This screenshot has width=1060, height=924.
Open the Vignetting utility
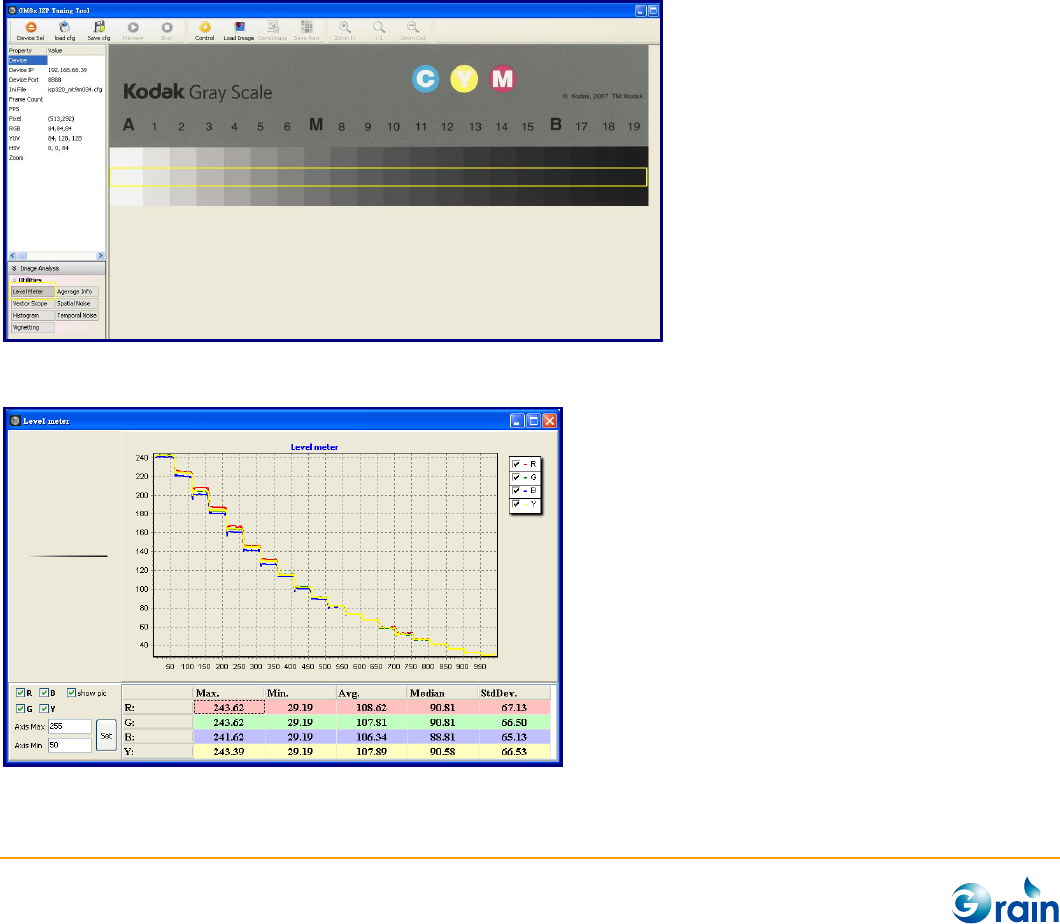pos(32,327)
